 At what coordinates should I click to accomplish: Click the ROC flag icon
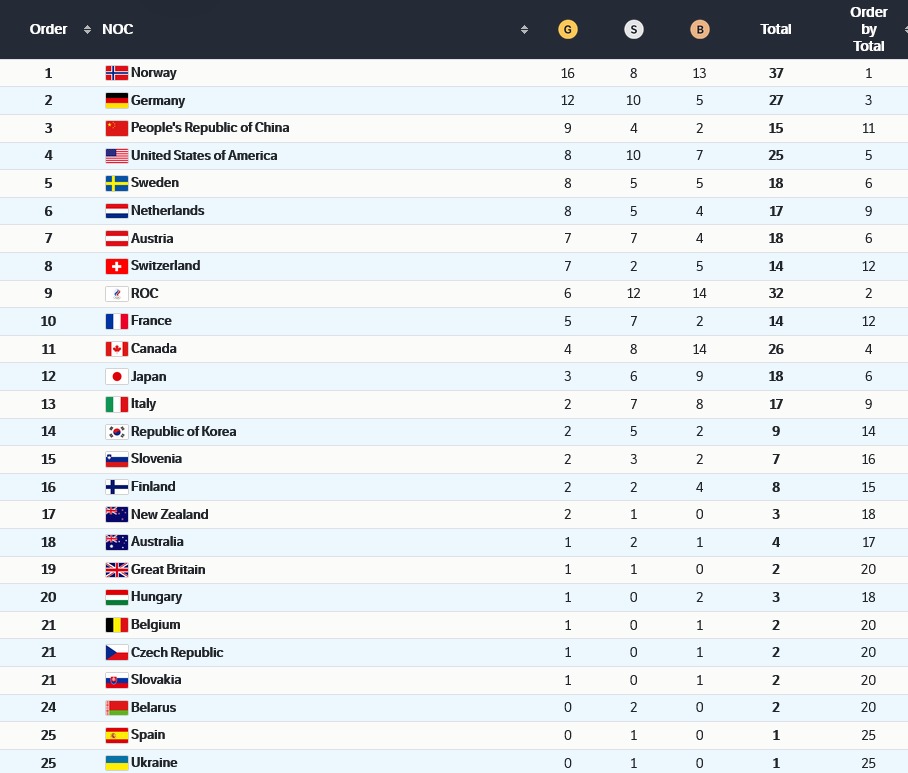116,294
